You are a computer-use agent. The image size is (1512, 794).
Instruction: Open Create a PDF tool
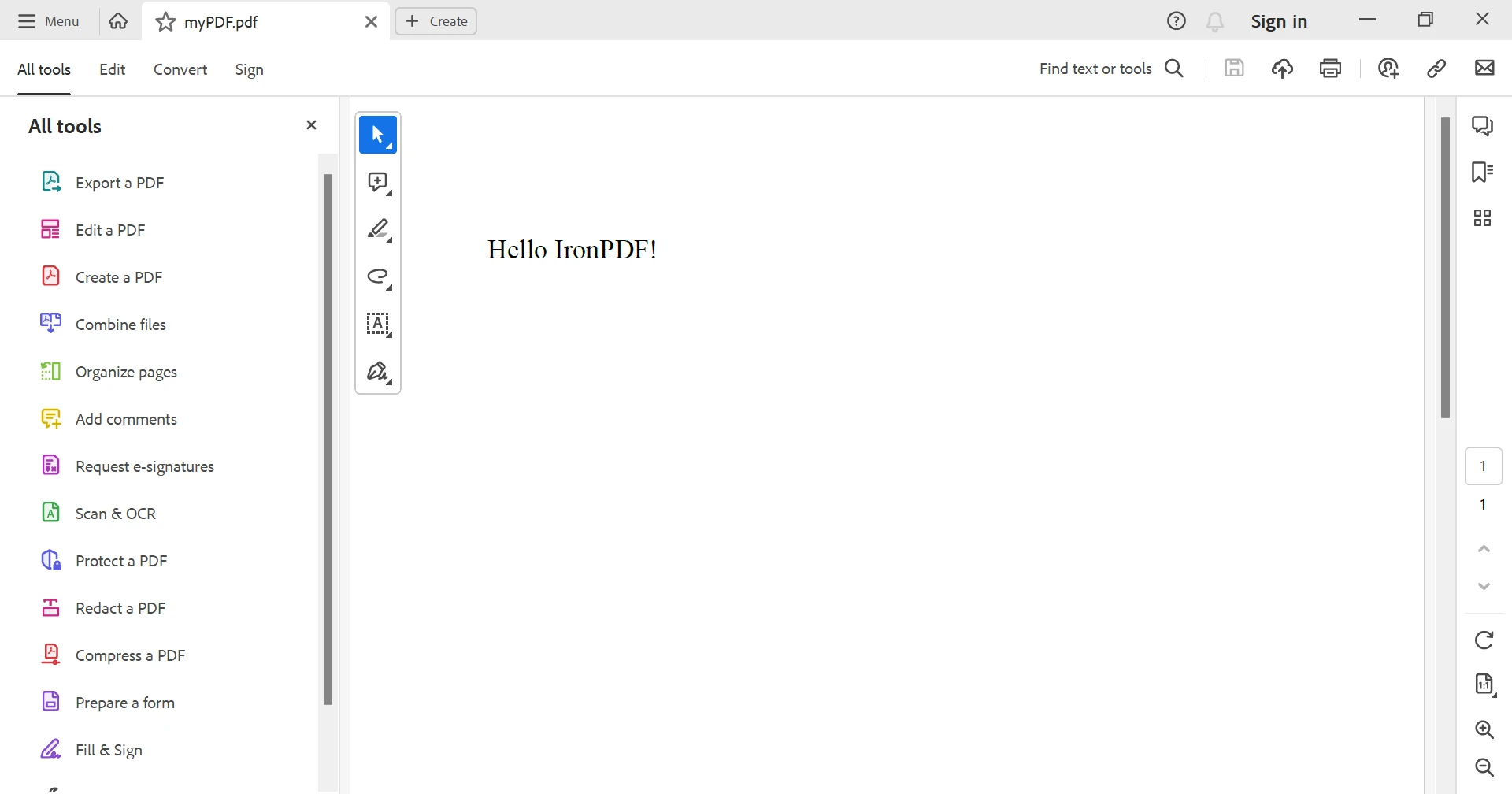pyautogui.click(x=102, y=277)
